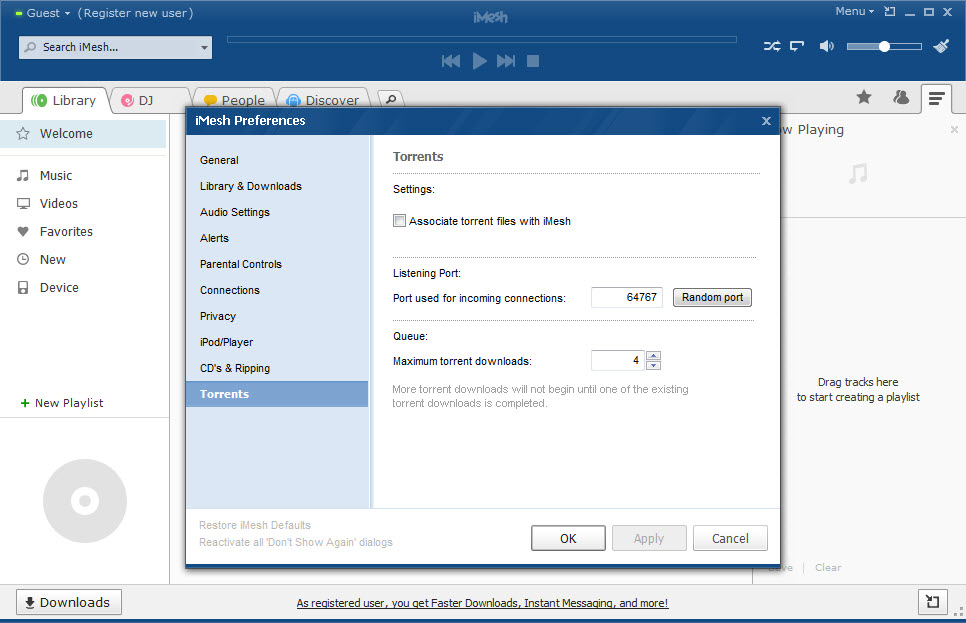Click the volume slider handle
This screenshot has width=966, height=623.
pyautogui.click(x=884, y=46)
